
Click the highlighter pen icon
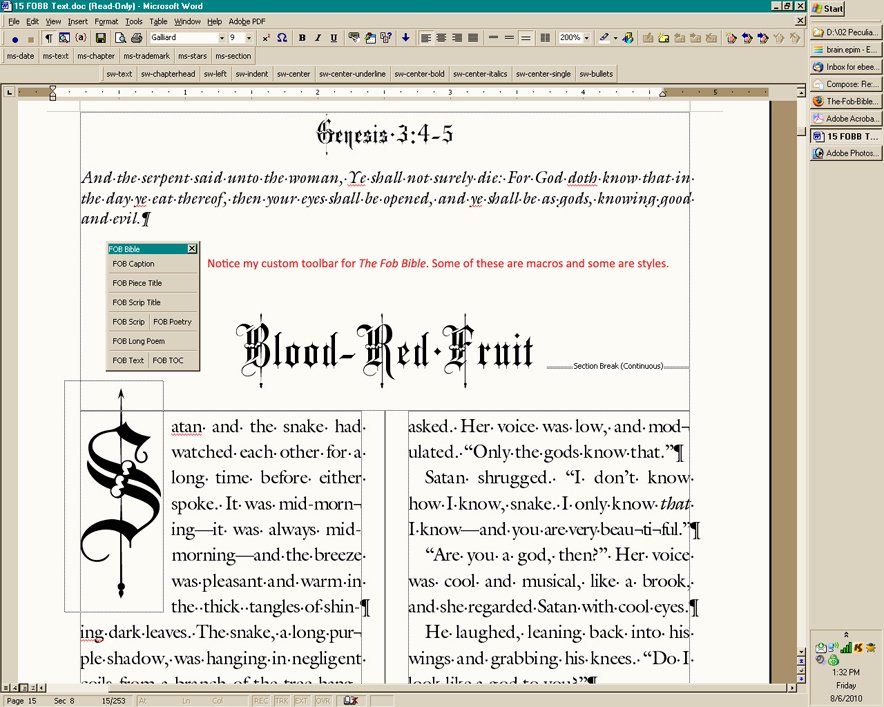(604, 38)
